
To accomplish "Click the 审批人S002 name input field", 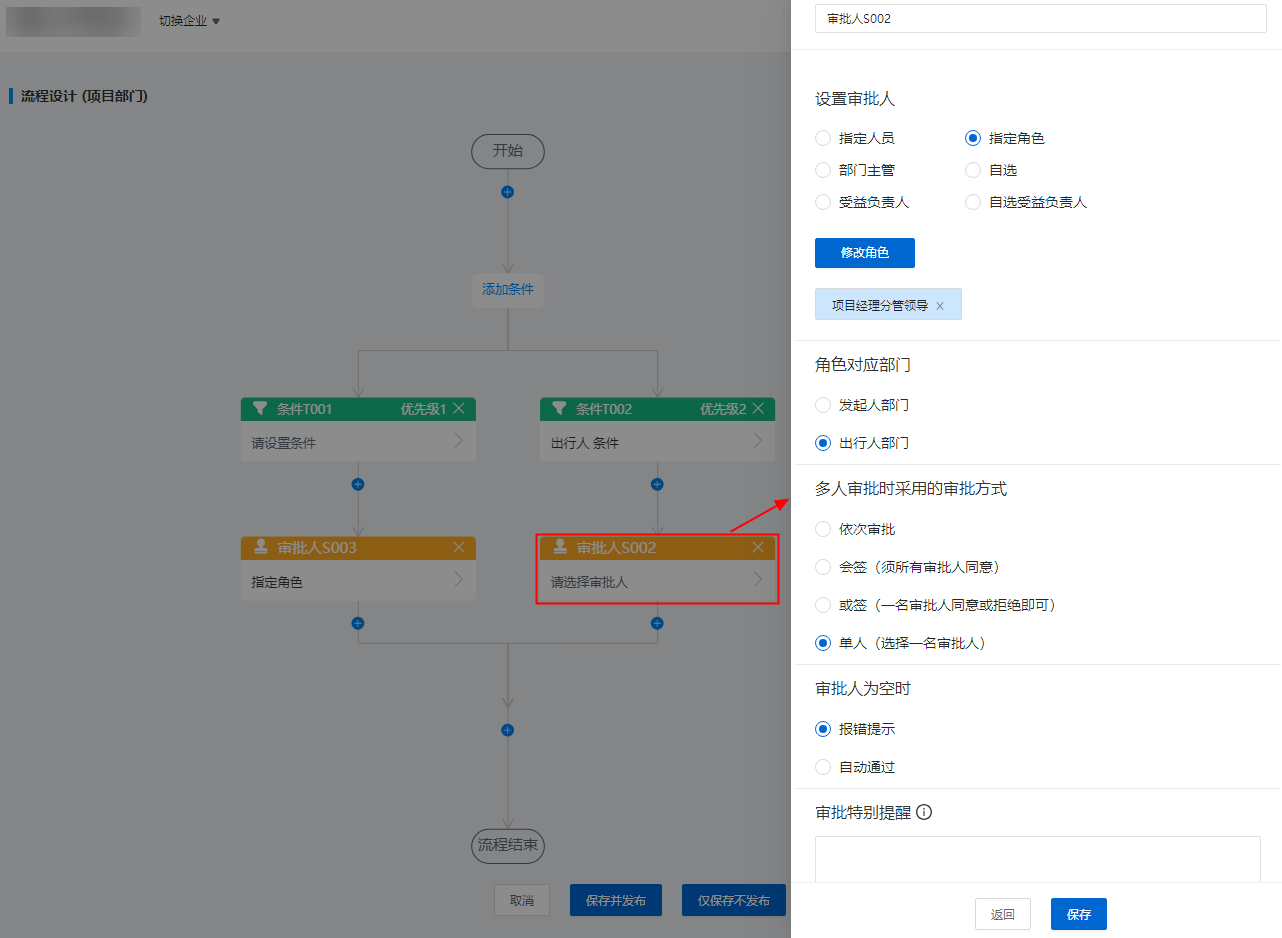I will [x=1041, y=18].
